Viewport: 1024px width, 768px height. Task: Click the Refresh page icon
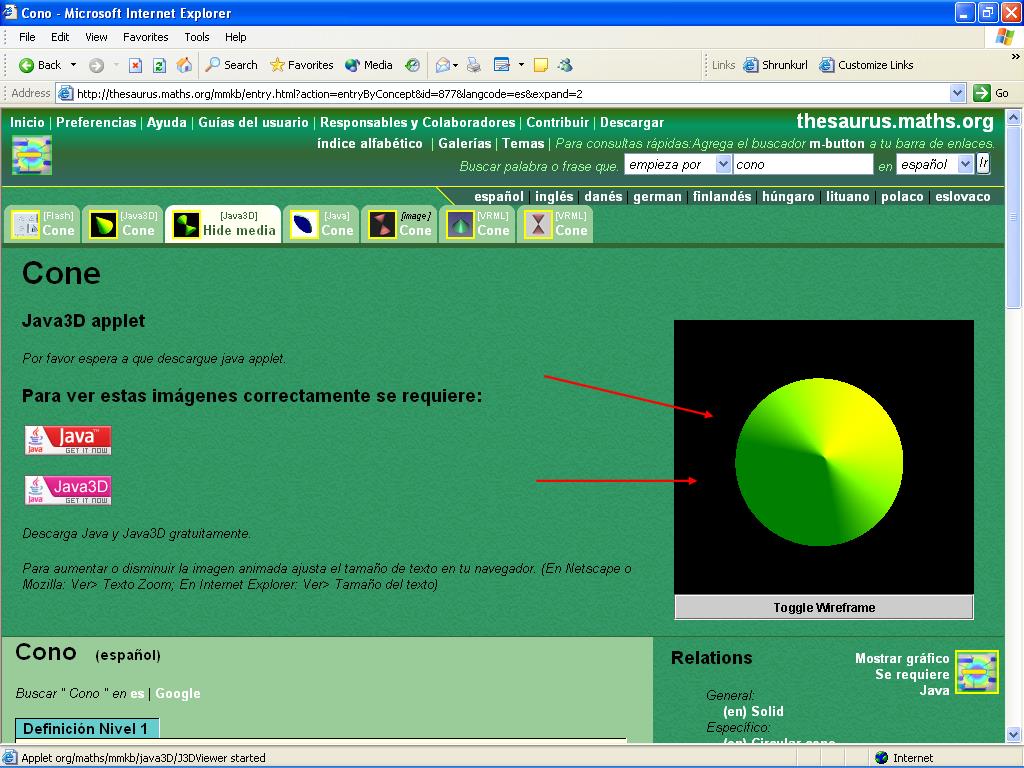tap(159, 65)
